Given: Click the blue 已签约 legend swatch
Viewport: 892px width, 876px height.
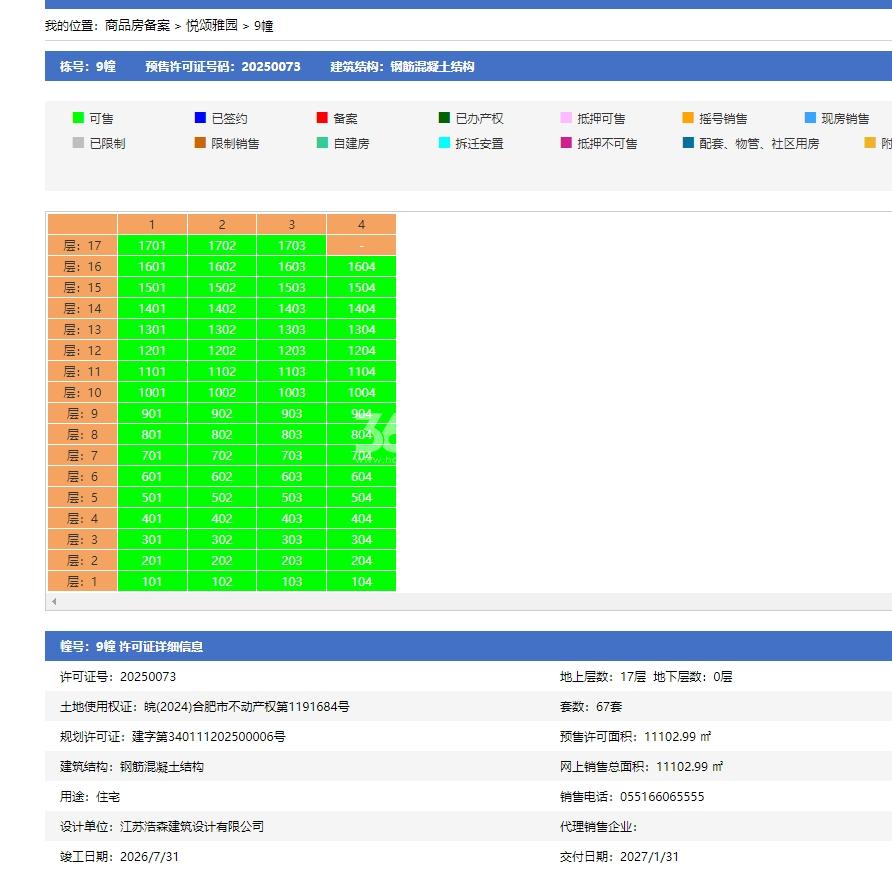Looking at the screenshot, I should (x=200, y=118).
